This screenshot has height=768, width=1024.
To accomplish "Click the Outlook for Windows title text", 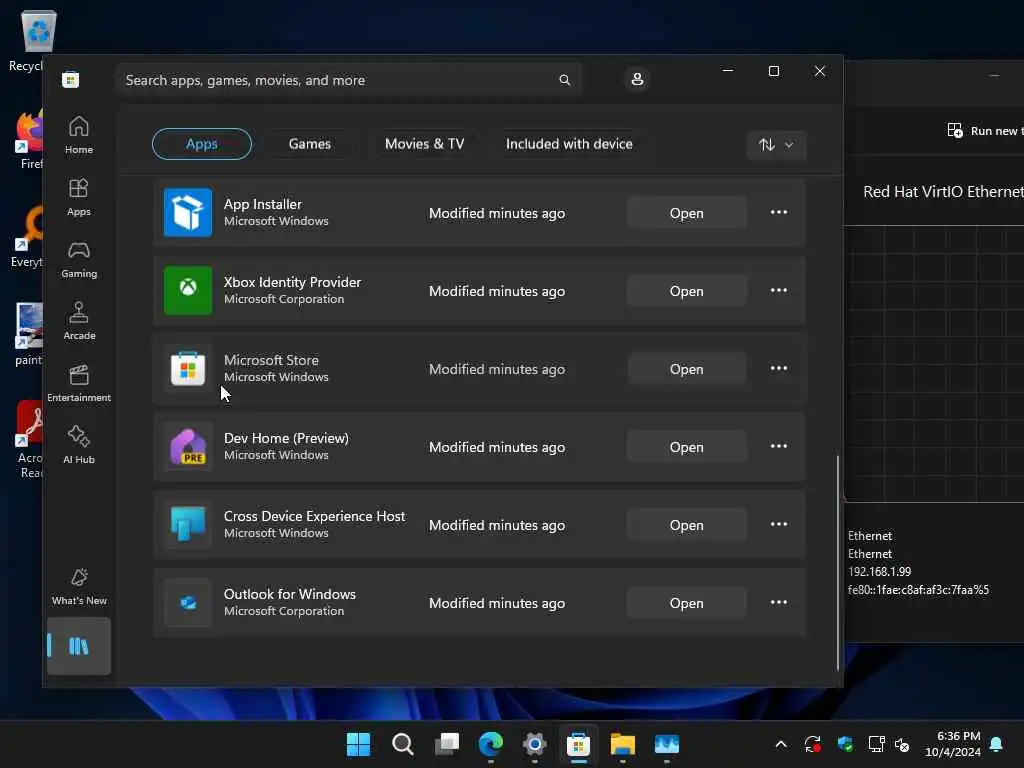I will pyautogui.click(x=290, y=594).
